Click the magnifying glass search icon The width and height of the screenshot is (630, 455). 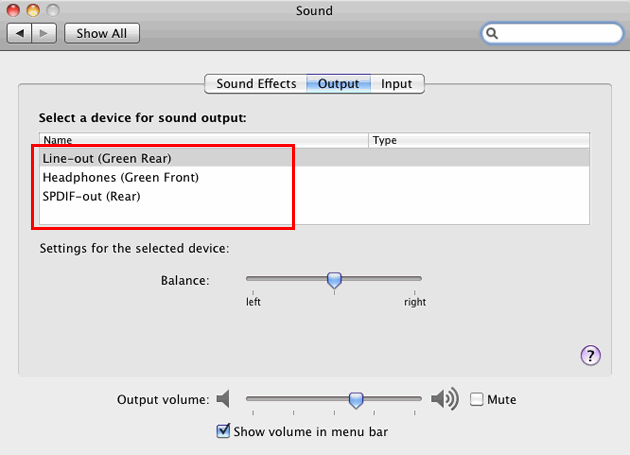(x=492, y=33)
